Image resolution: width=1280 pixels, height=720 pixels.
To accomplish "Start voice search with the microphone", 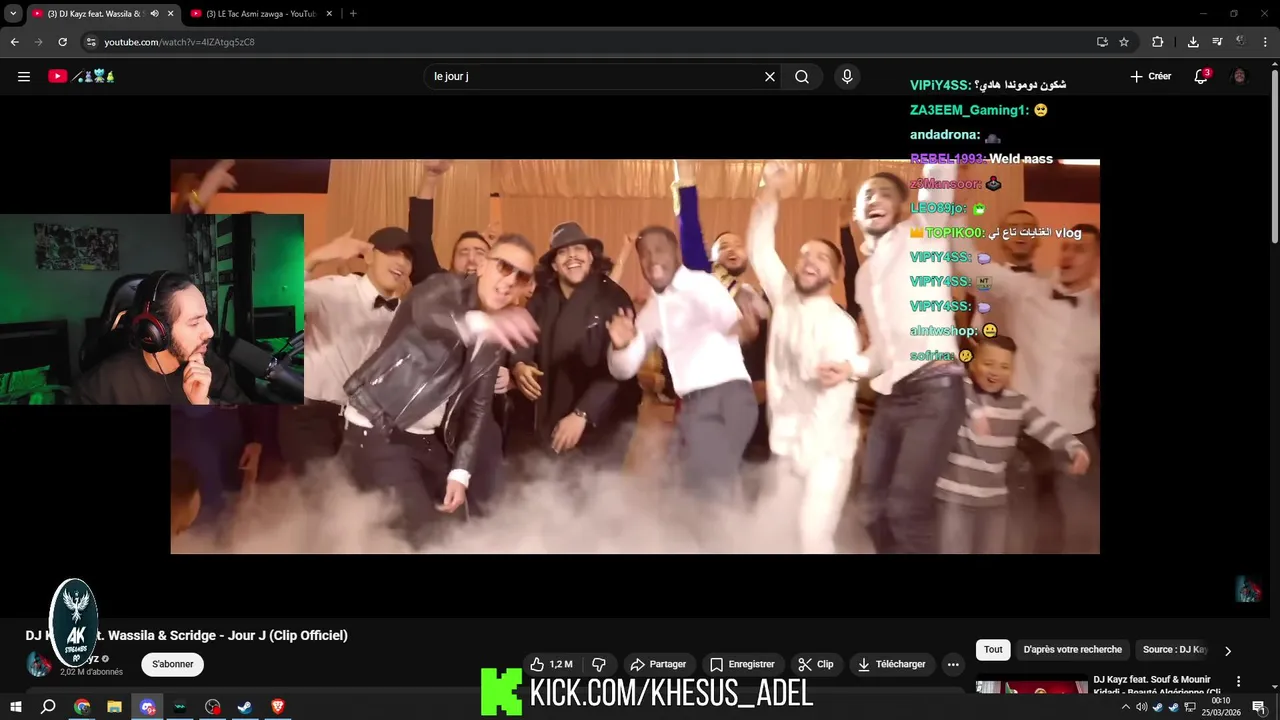I will pyautogui.click(x=847, y=76).
